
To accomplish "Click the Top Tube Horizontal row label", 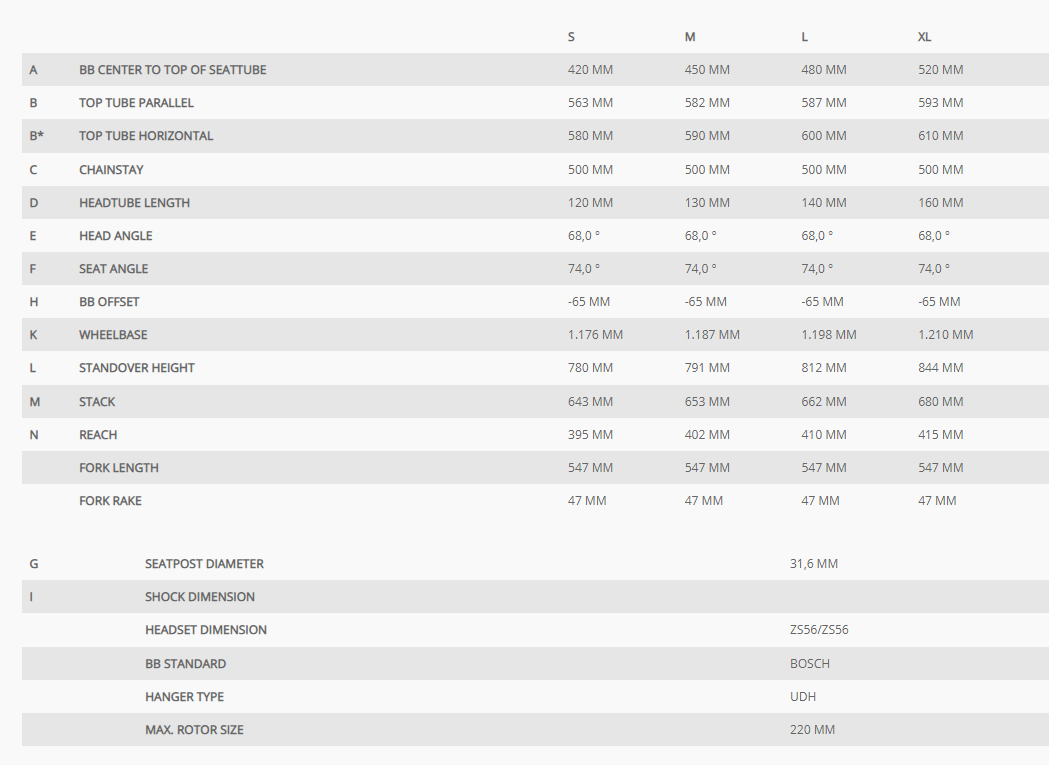I will pyautogui.click(x=146, y=136).
